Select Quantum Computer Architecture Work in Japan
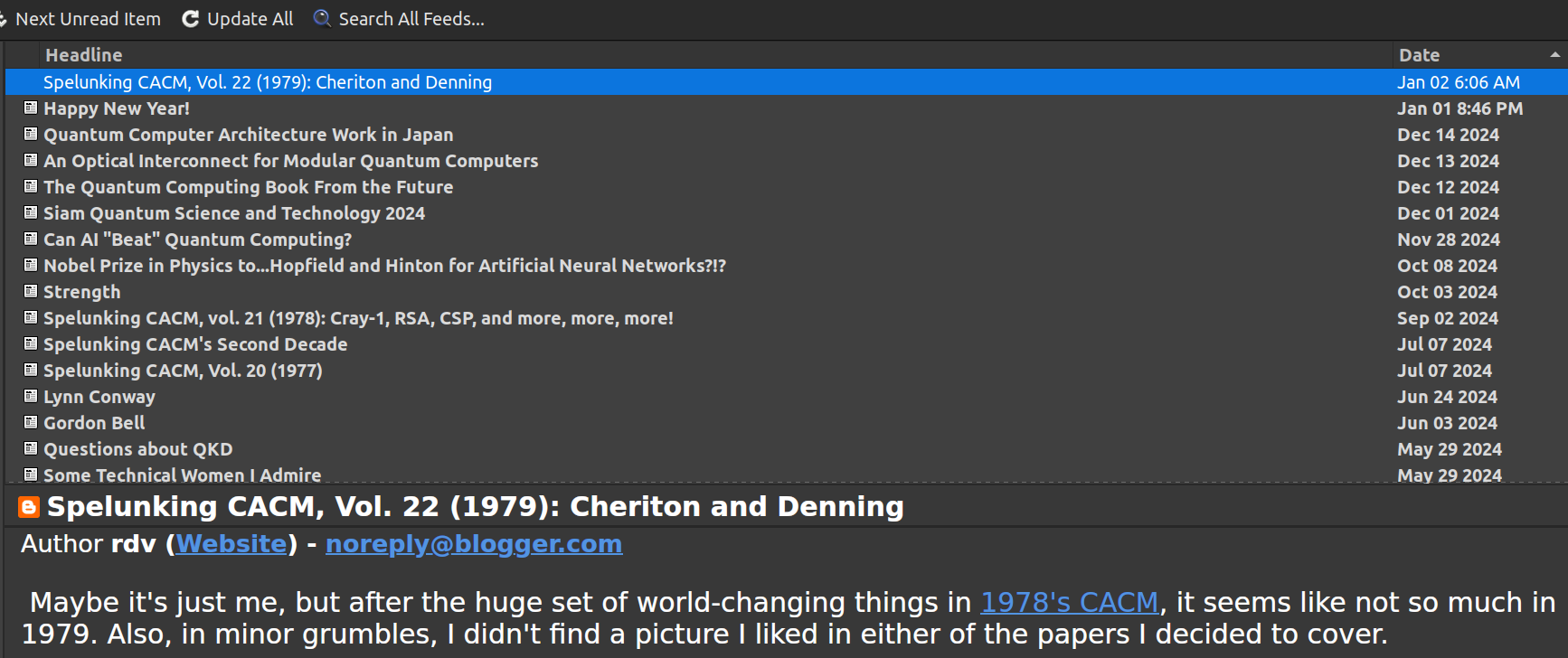Viewport: 1568px width, 658px height. (x=248, y=135)
